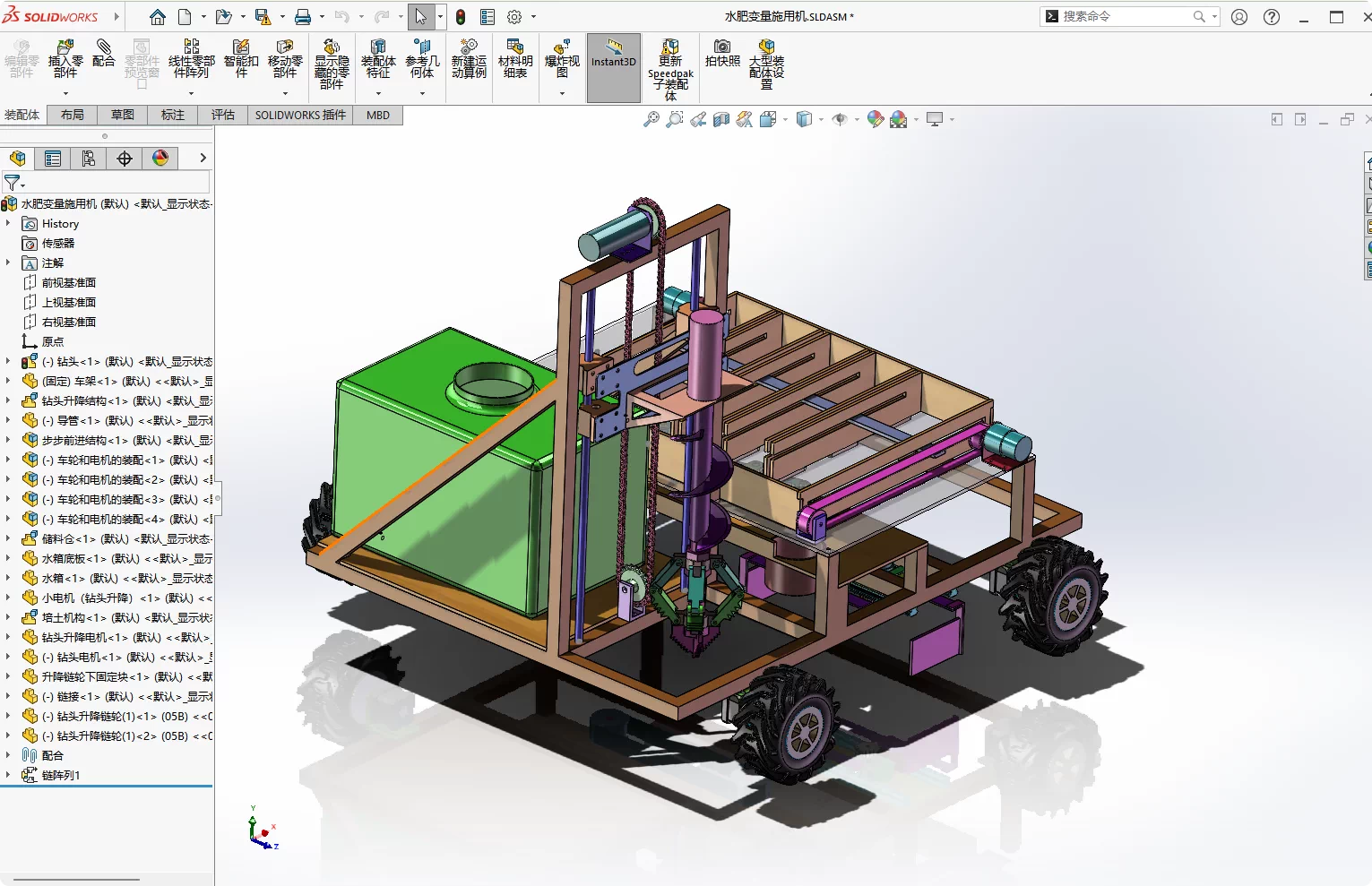Select the Mate (配合) tool
This screenshot has height=886, width=1372.
tap(104, 53)
